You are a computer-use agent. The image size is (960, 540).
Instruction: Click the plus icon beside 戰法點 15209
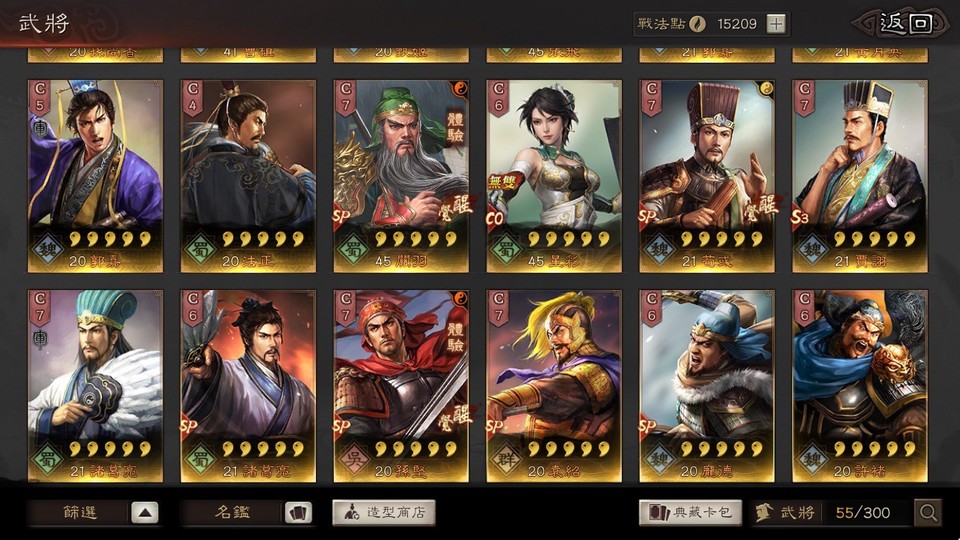point(776,24)
